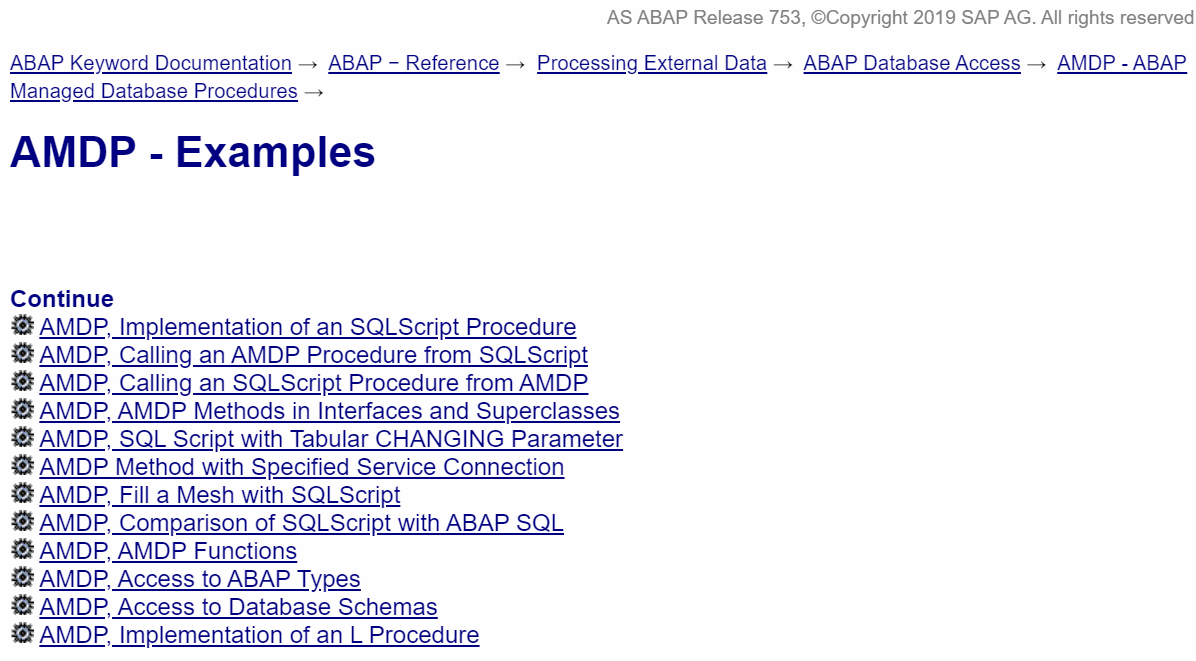1196x661 pixels.
Task: Click gear icon next to Fill a Mesh
Action: click(22, 494)
